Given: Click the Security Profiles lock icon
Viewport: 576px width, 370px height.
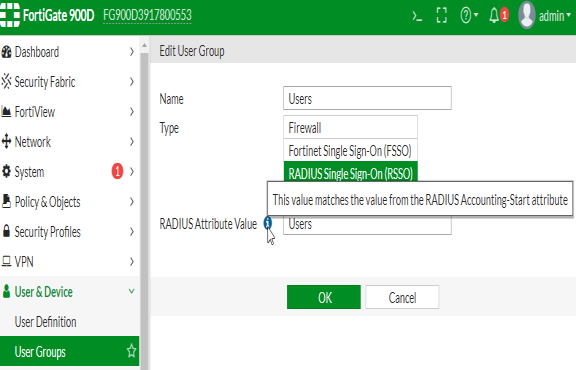Looking at the screenshot, I should pos(6,231).
